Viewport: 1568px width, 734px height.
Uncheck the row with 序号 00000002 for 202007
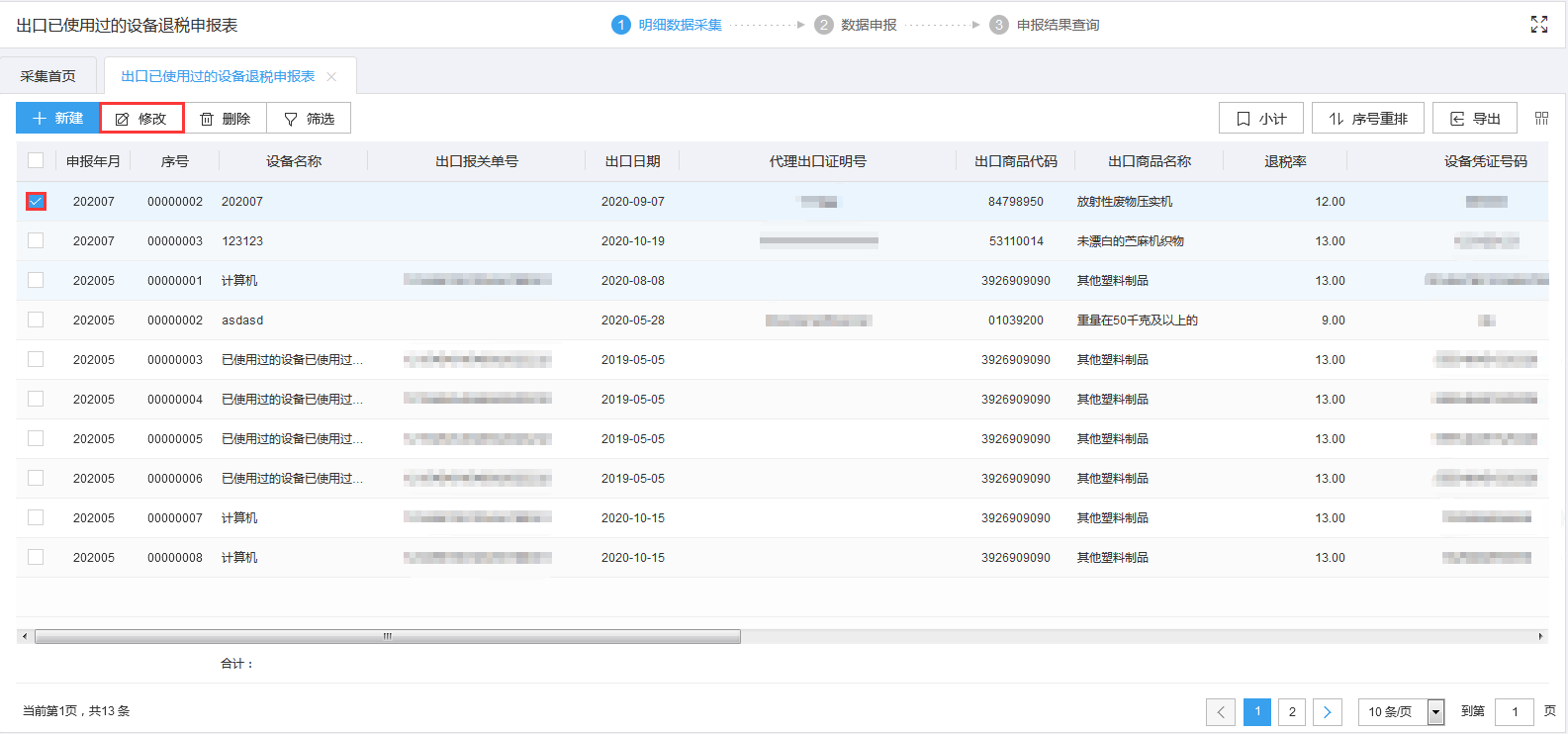[36, 202]
